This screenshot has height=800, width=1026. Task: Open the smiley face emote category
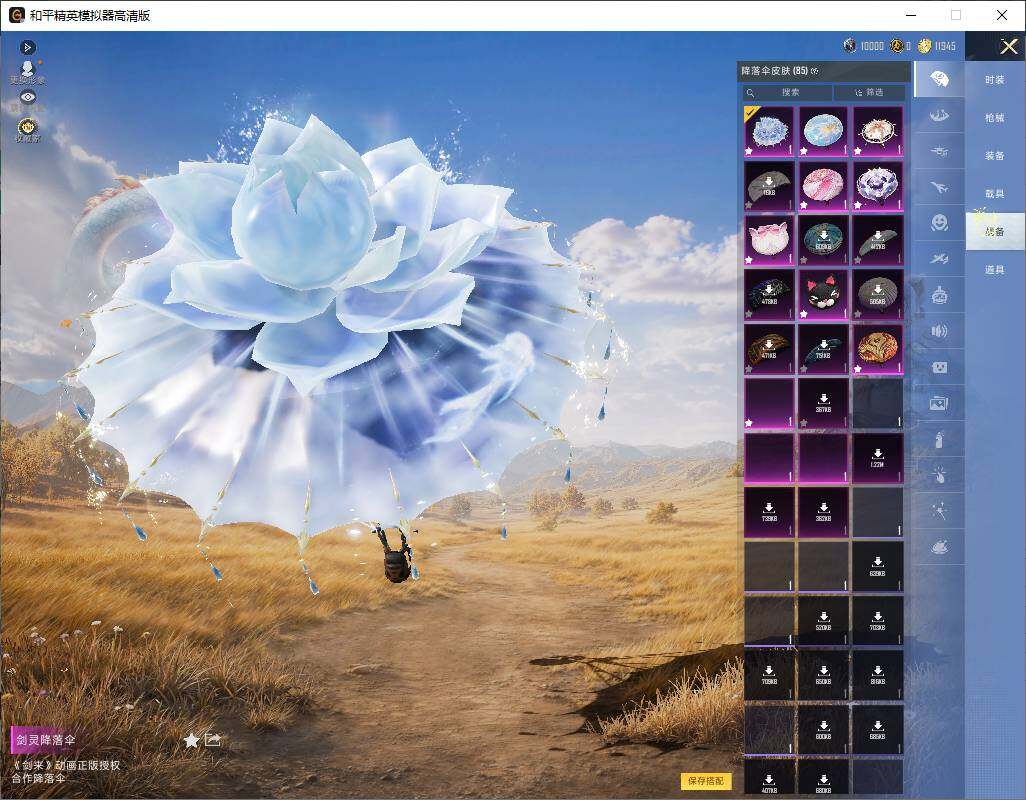(x=939, y=223)
